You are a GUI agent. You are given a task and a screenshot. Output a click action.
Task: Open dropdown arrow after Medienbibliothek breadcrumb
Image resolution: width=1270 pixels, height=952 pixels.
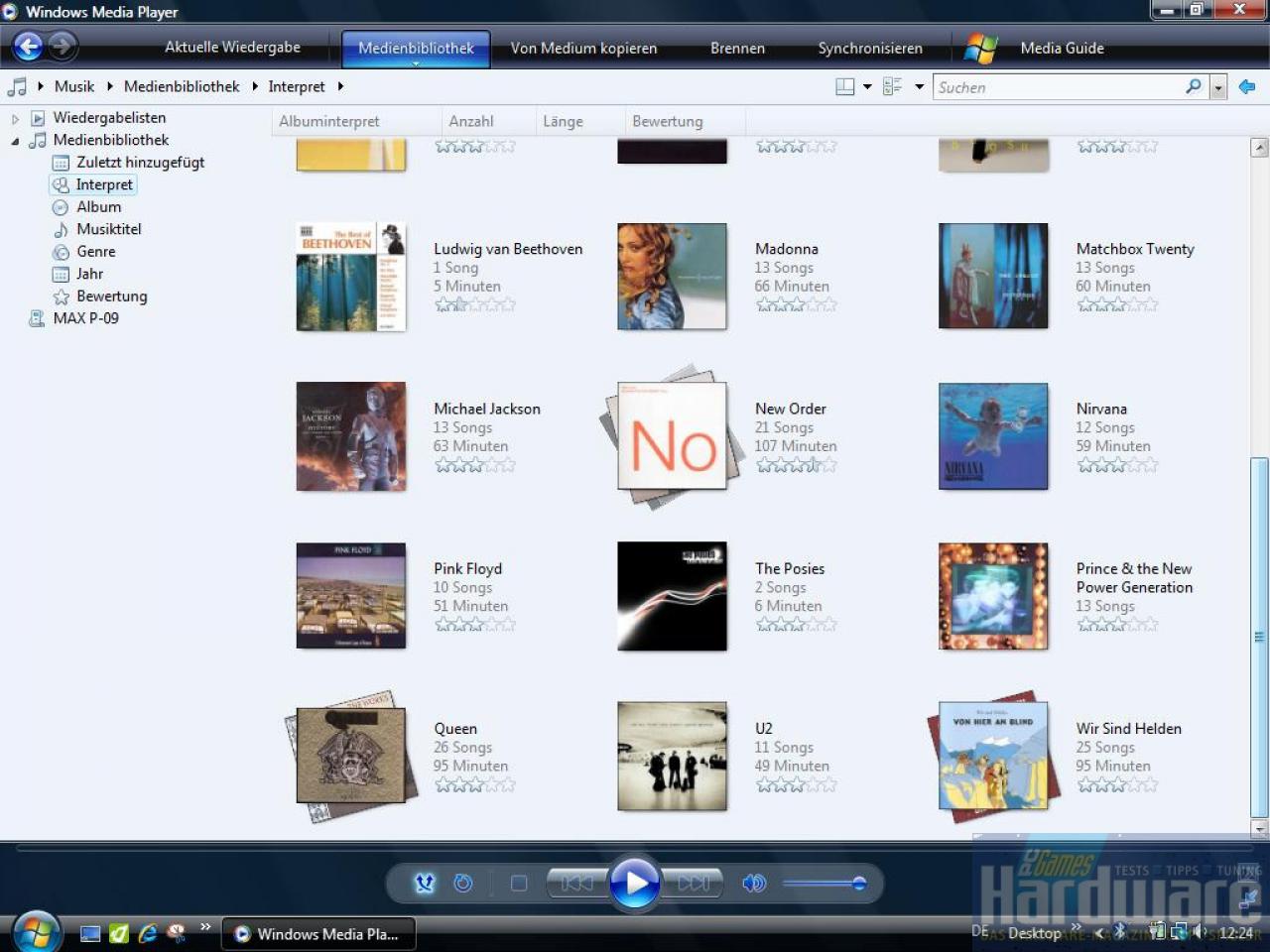254,86
